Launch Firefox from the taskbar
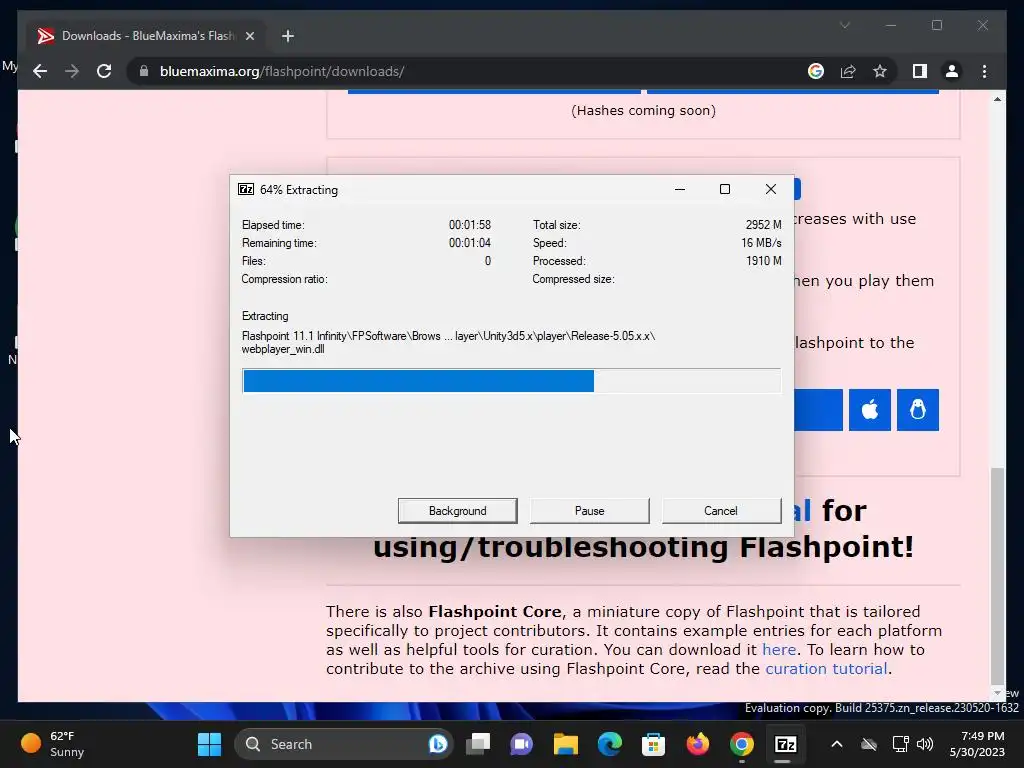Image resolution: width=1024 pixels, height=768 pixels. tap(697, 744)
